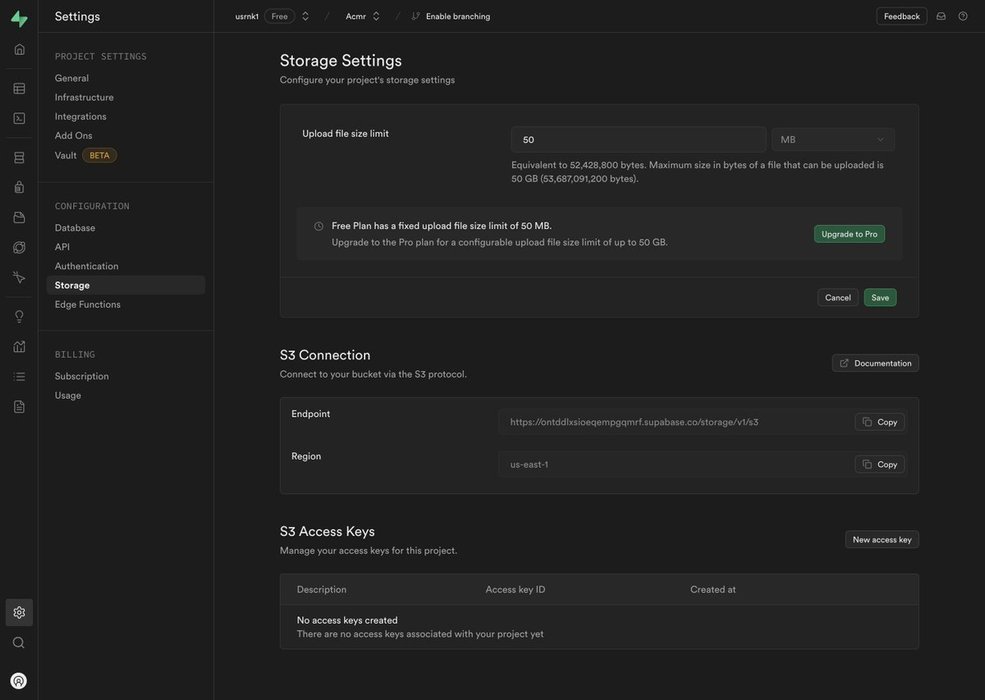Image resolution: width=985 pixels, height=700 pixels.
Task: Click New access key button
Action: pos(882,540)
